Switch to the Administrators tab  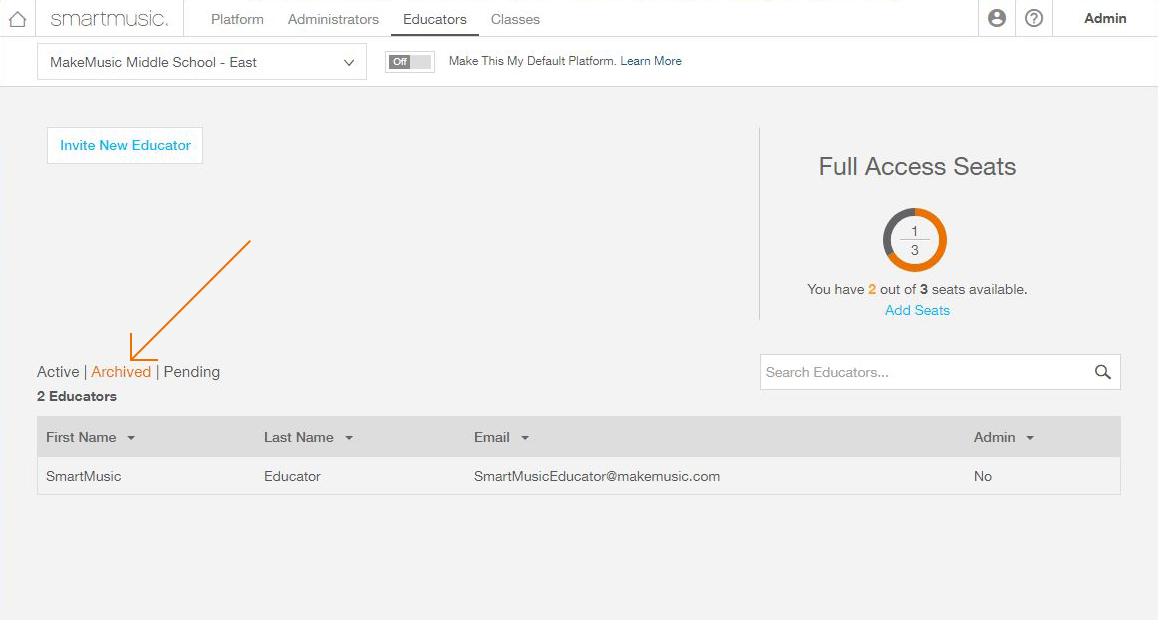[333, 19]
